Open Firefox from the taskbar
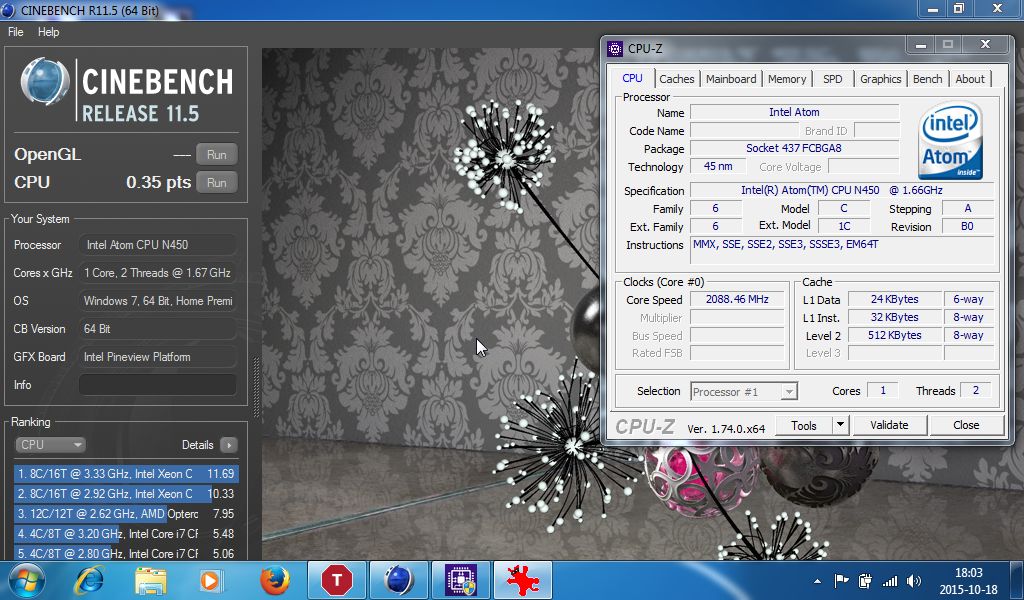This screenshot has height=600, width=1024. (274, 580)
